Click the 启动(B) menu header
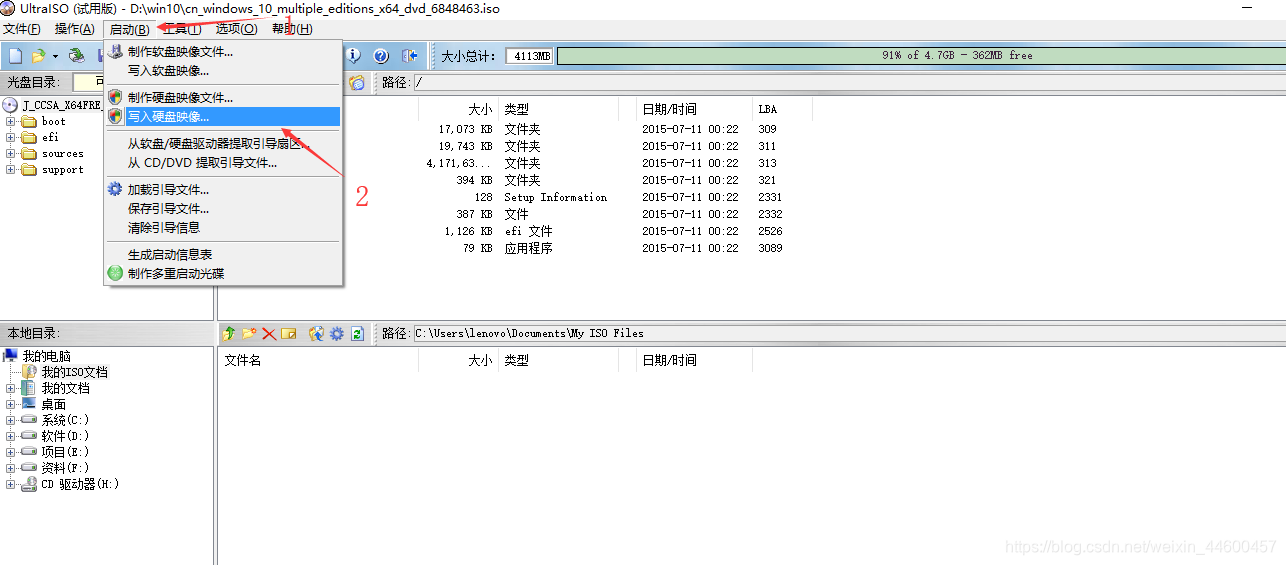1286x565 pixels. coord(130,29)
